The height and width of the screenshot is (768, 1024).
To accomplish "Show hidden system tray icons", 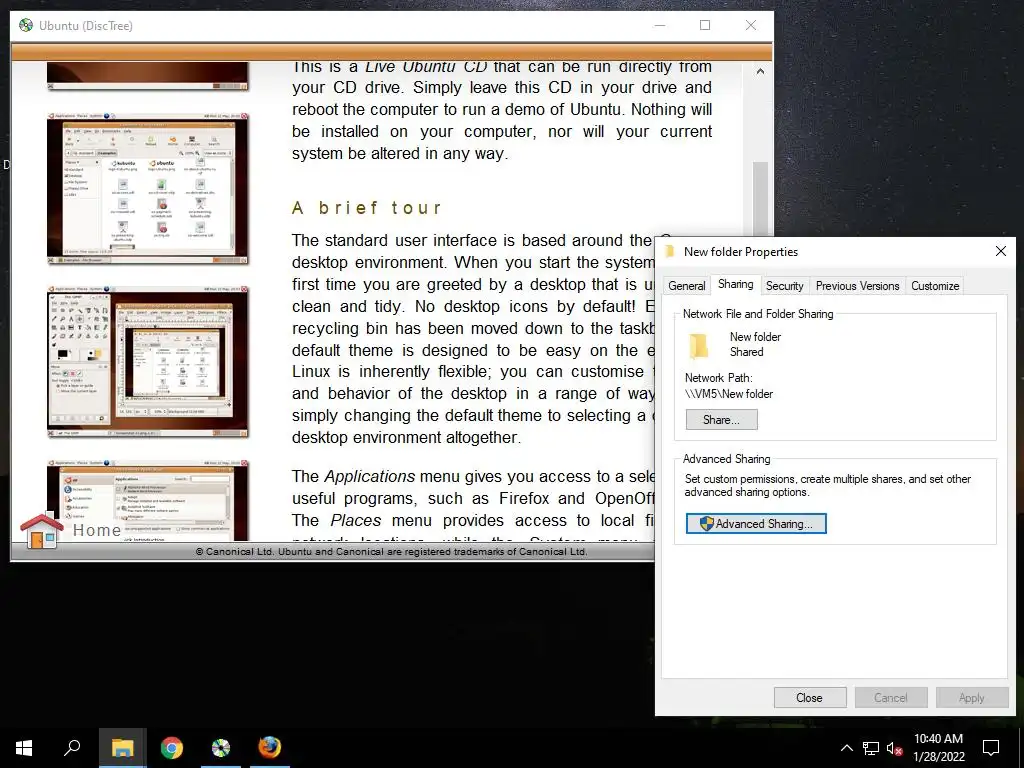I will click(x=846, y=748).
